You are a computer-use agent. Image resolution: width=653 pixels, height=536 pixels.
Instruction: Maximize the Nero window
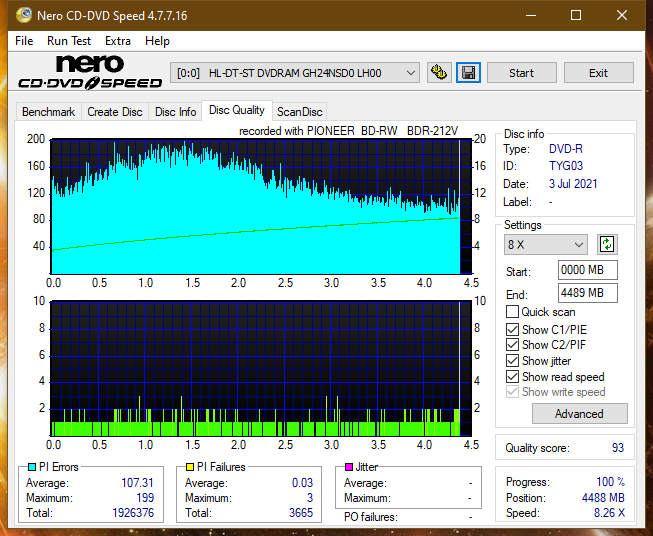576,15
